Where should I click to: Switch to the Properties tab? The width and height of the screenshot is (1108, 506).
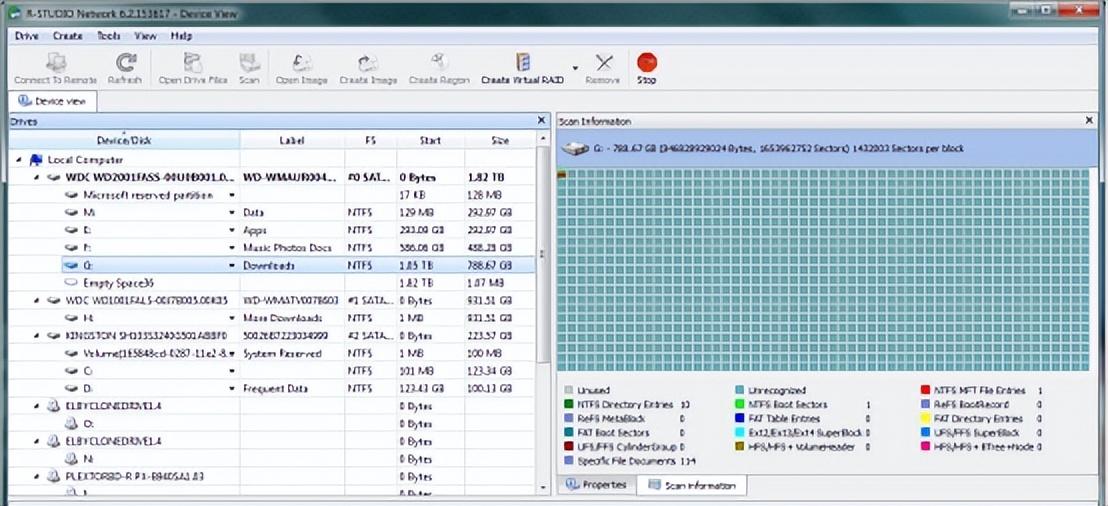(596, 485)
